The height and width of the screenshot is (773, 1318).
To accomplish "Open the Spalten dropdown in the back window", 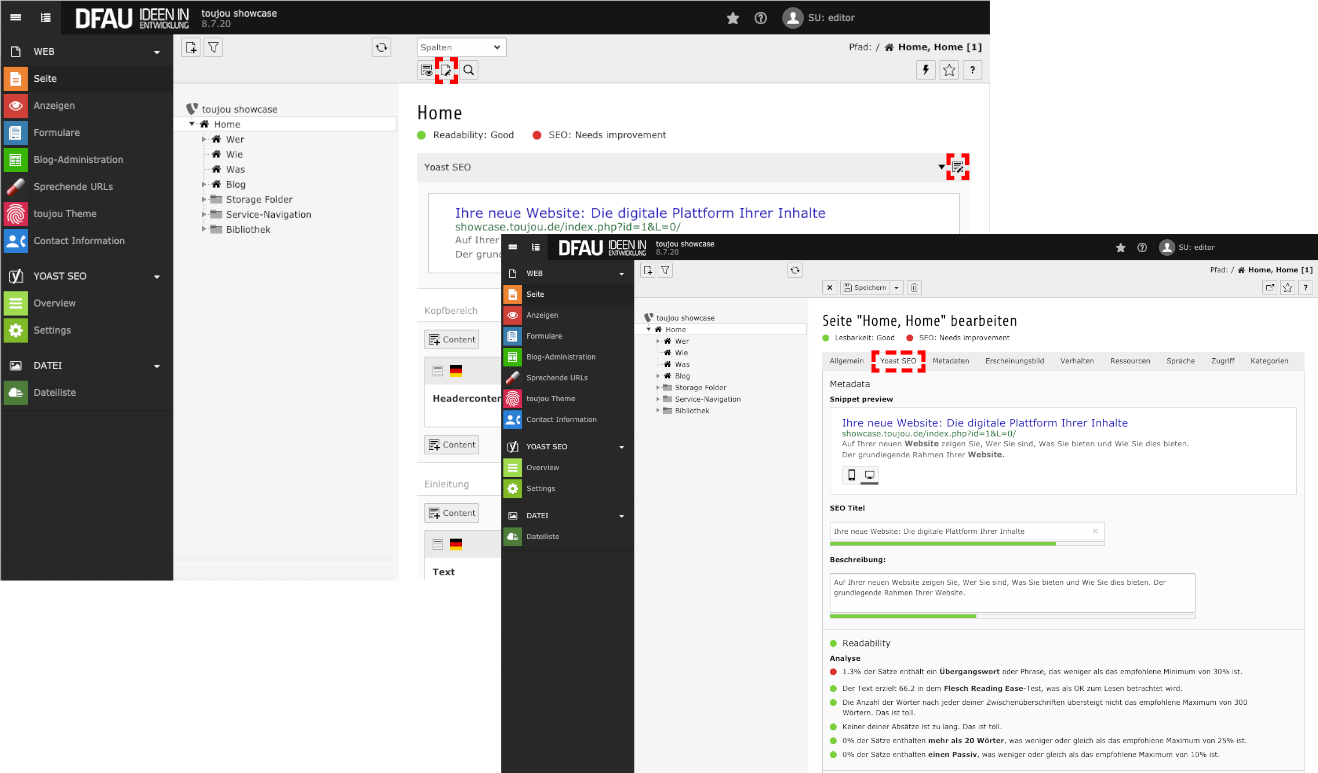I will [x=462, y=47].
